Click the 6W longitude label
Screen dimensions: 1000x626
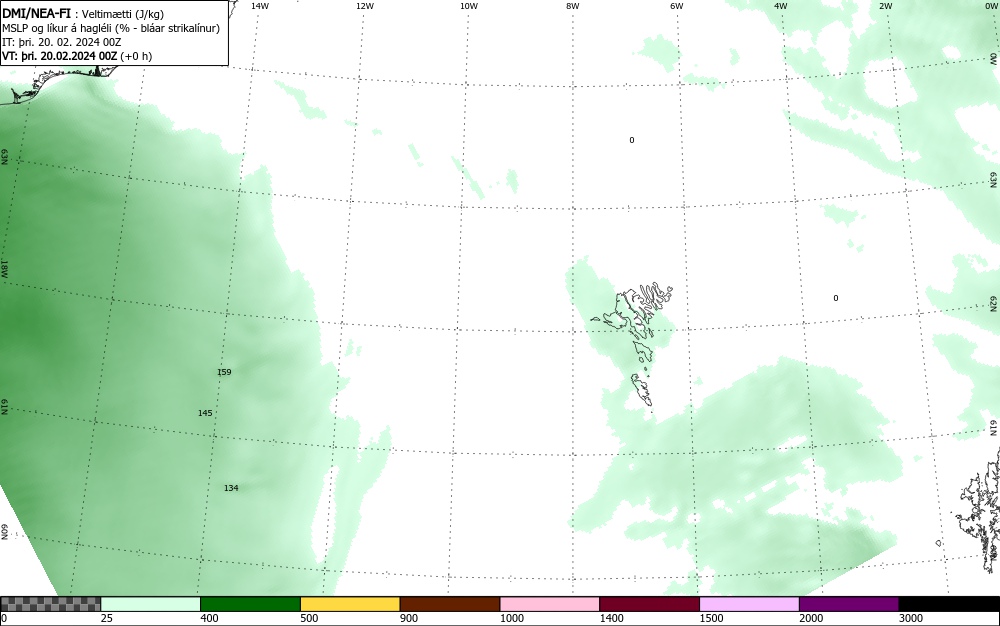coord(677,6)
